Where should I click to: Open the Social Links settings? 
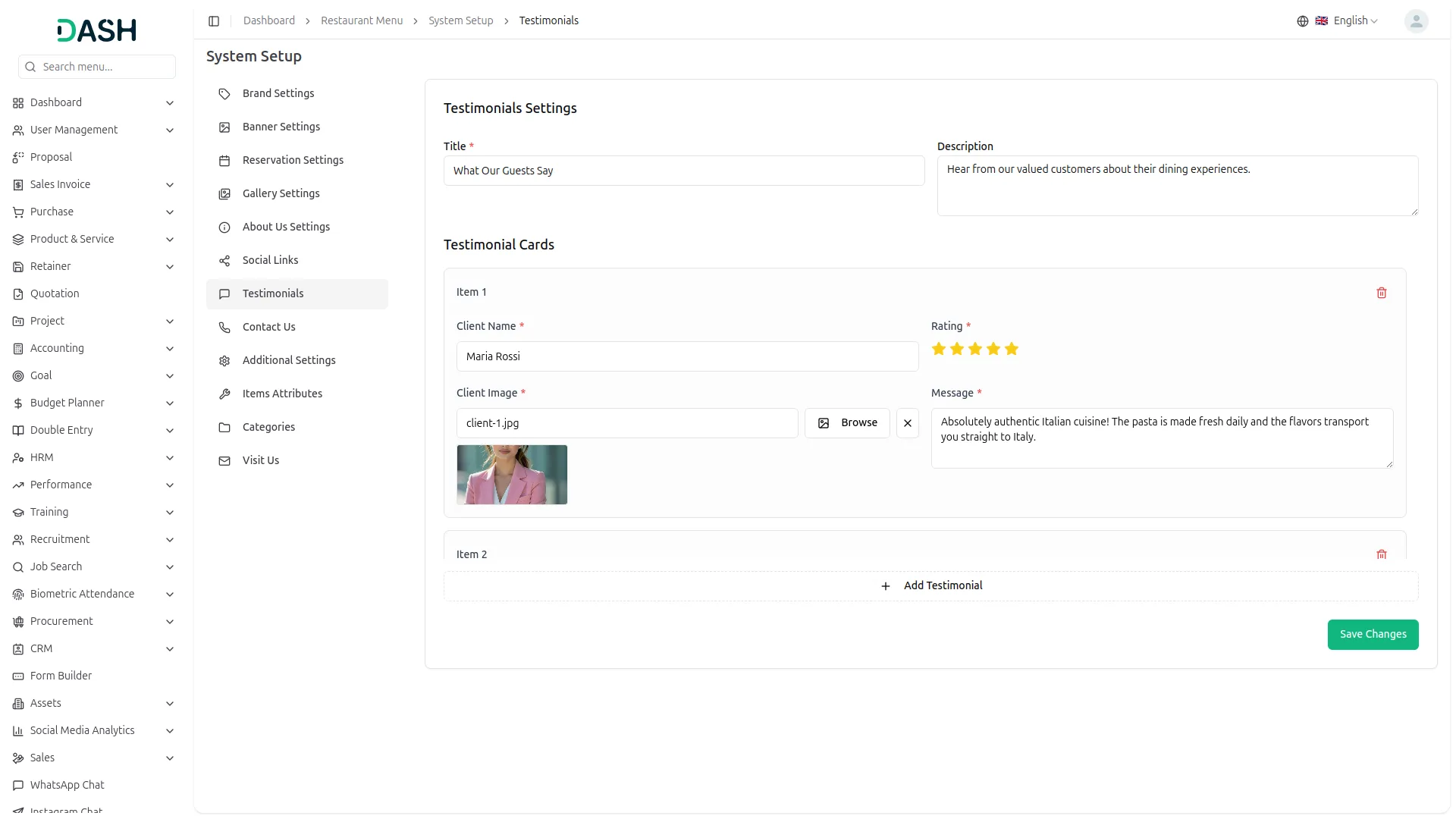point(270,260)
